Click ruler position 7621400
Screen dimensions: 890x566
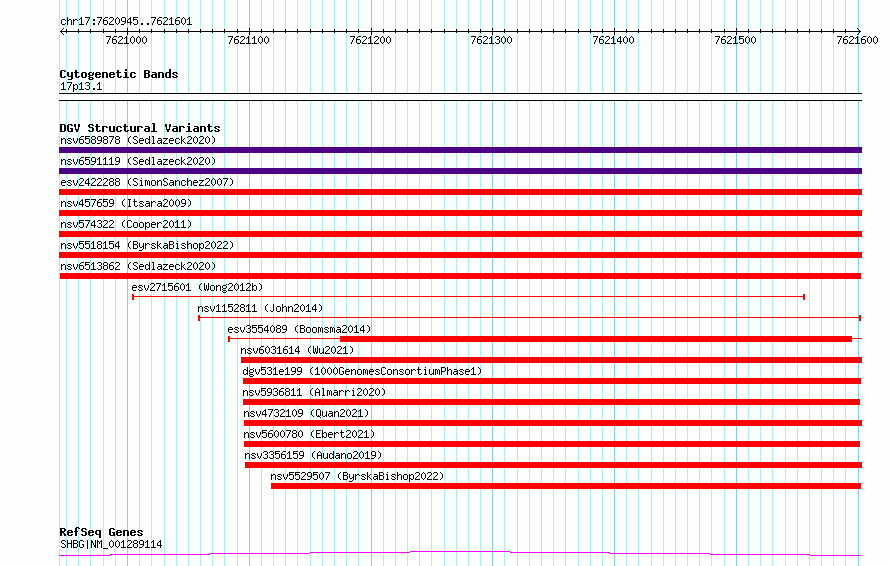(x=614, y=40)
